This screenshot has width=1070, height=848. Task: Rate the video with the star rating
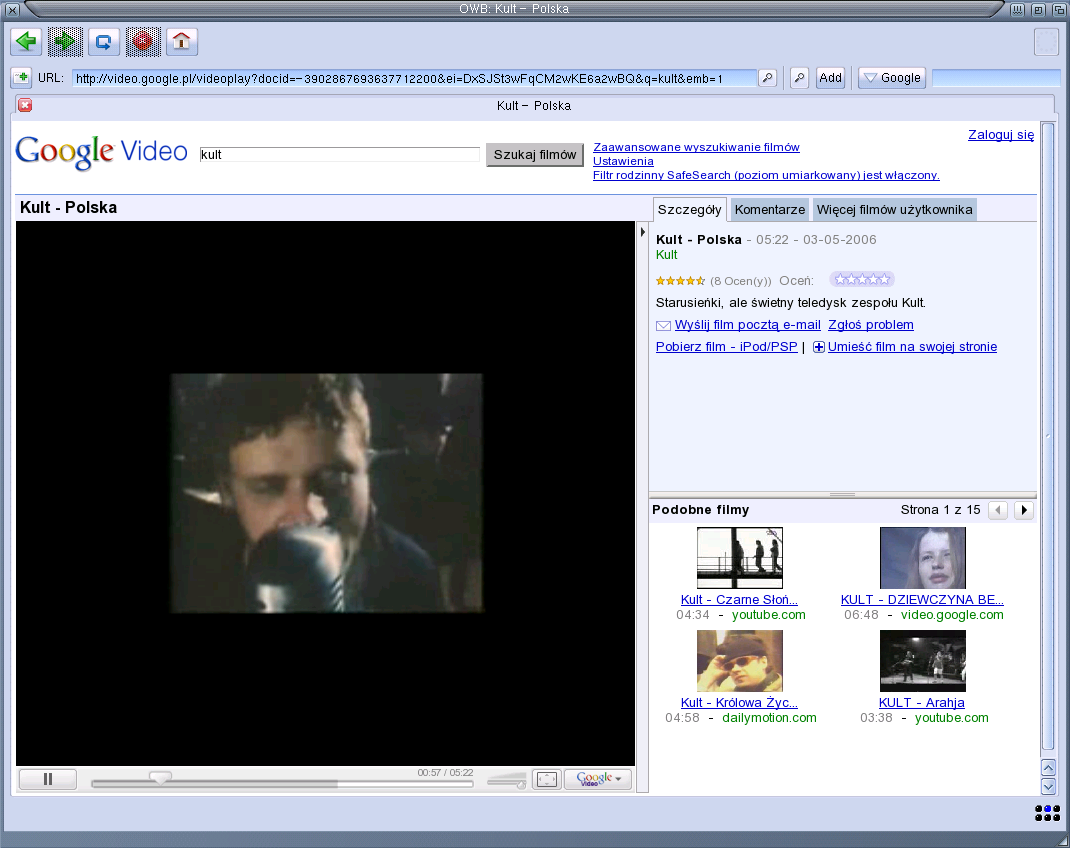(x=862, y=279)
